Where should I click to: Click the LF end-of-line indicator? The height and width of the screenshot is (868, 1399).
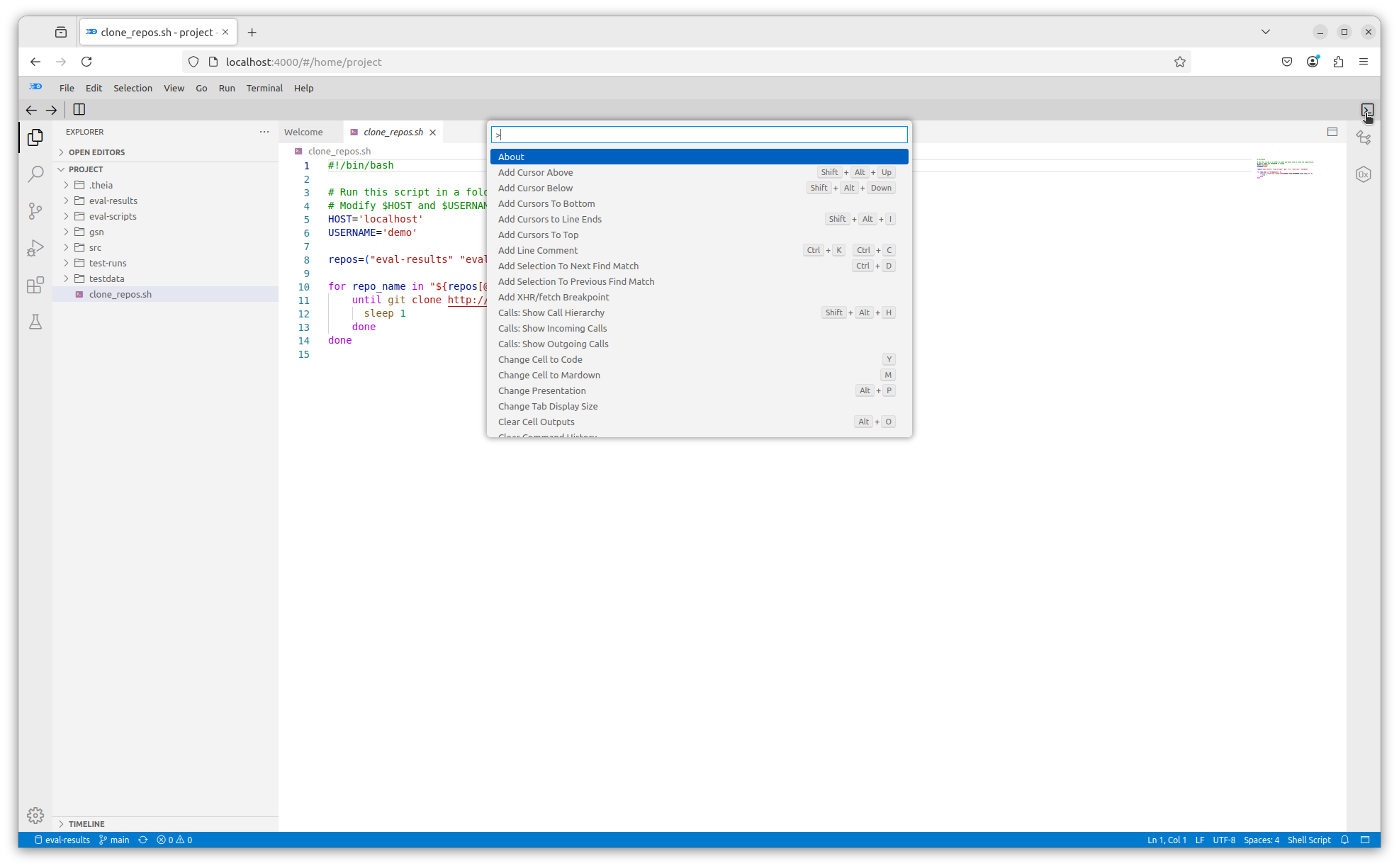[1200, 840]
